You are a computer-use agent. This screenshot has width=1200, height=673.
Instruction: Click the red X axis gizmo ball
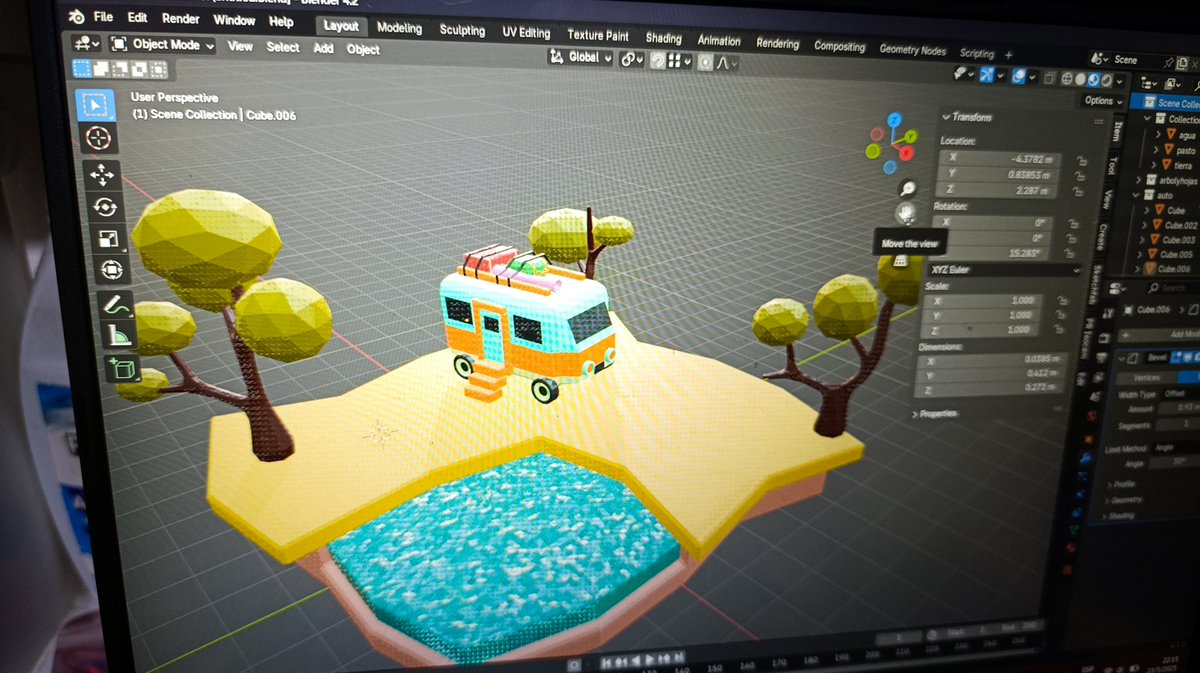pos(905,153)
